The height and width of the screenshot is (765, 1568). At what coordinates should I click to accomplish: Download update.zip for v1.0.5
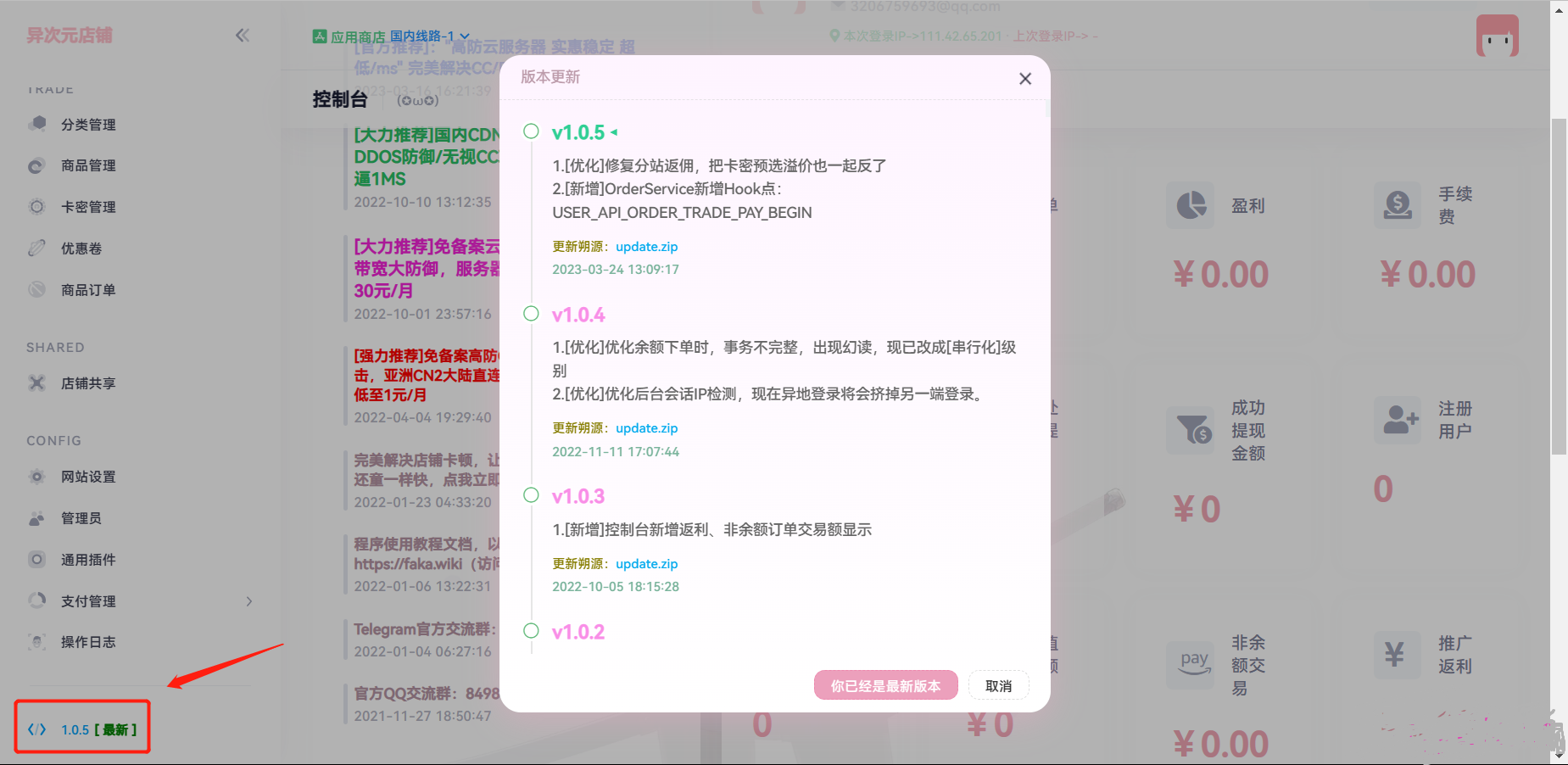point(646,246)
